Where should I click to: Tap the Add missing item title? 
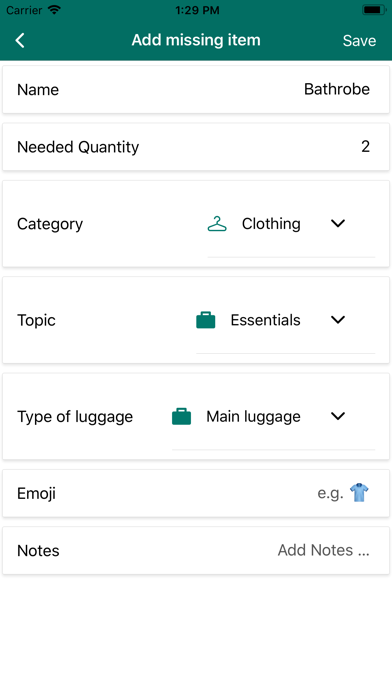point(196,40)
